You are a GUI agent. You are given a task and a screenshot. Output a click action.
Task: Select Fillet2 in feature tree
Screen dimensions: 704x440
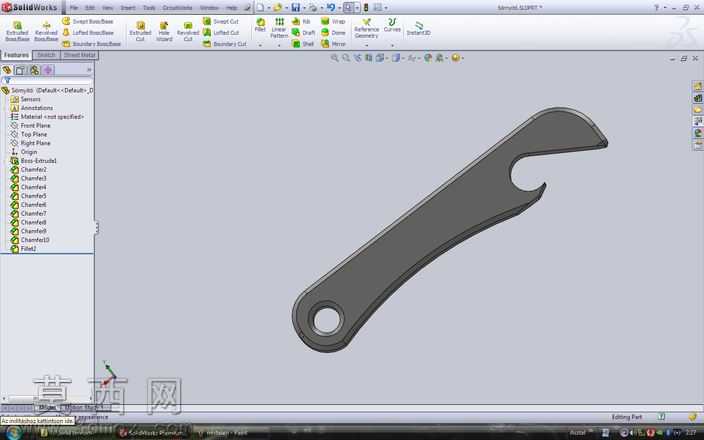coord(23,248)
